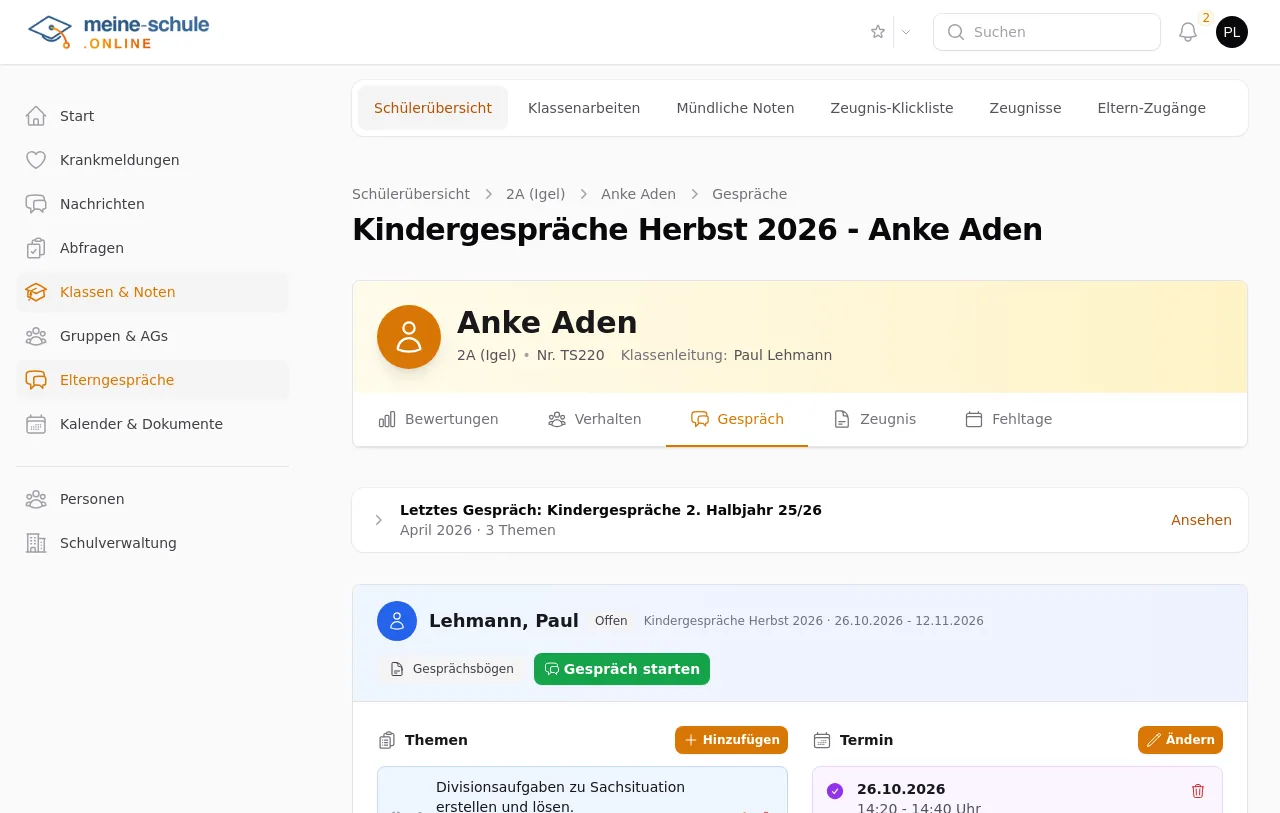
Task: Click Lehmann, Paul's blue avatar icon
Action: point(397,621)
